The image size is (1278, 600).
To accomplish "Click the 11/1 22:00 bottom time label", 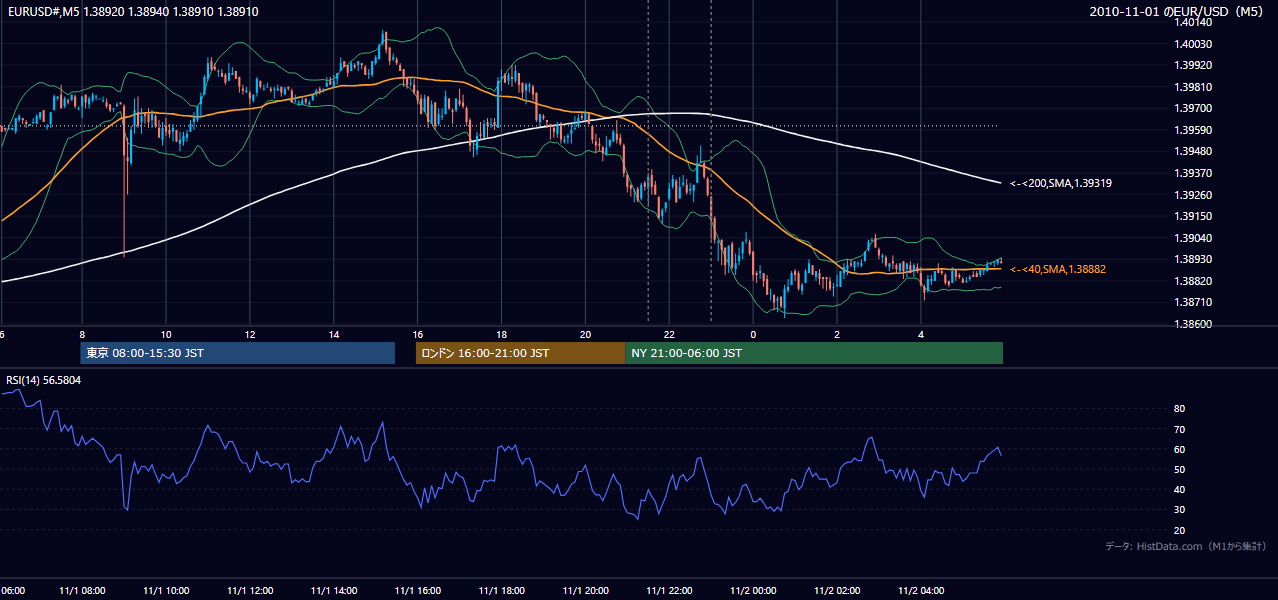I will point(670,590).
